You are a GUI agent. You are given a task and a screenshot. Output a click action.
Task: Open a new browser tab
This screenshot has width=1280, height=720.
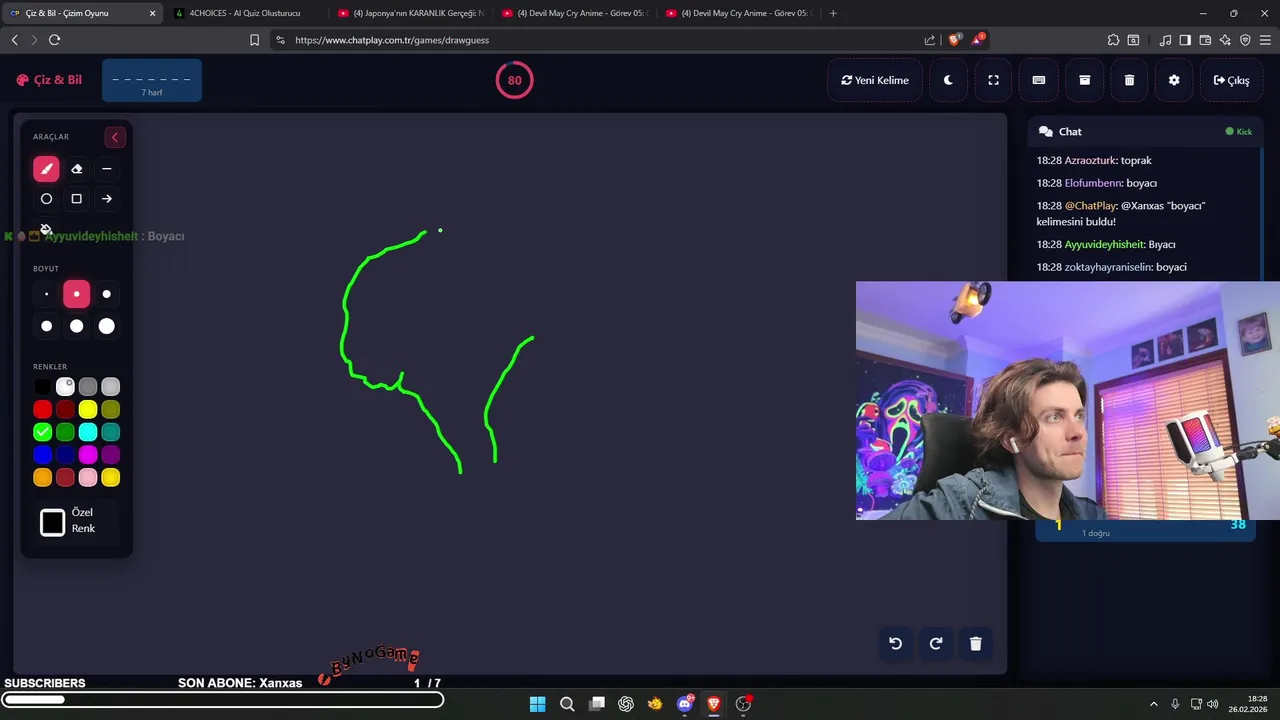(x=833, y=13)
